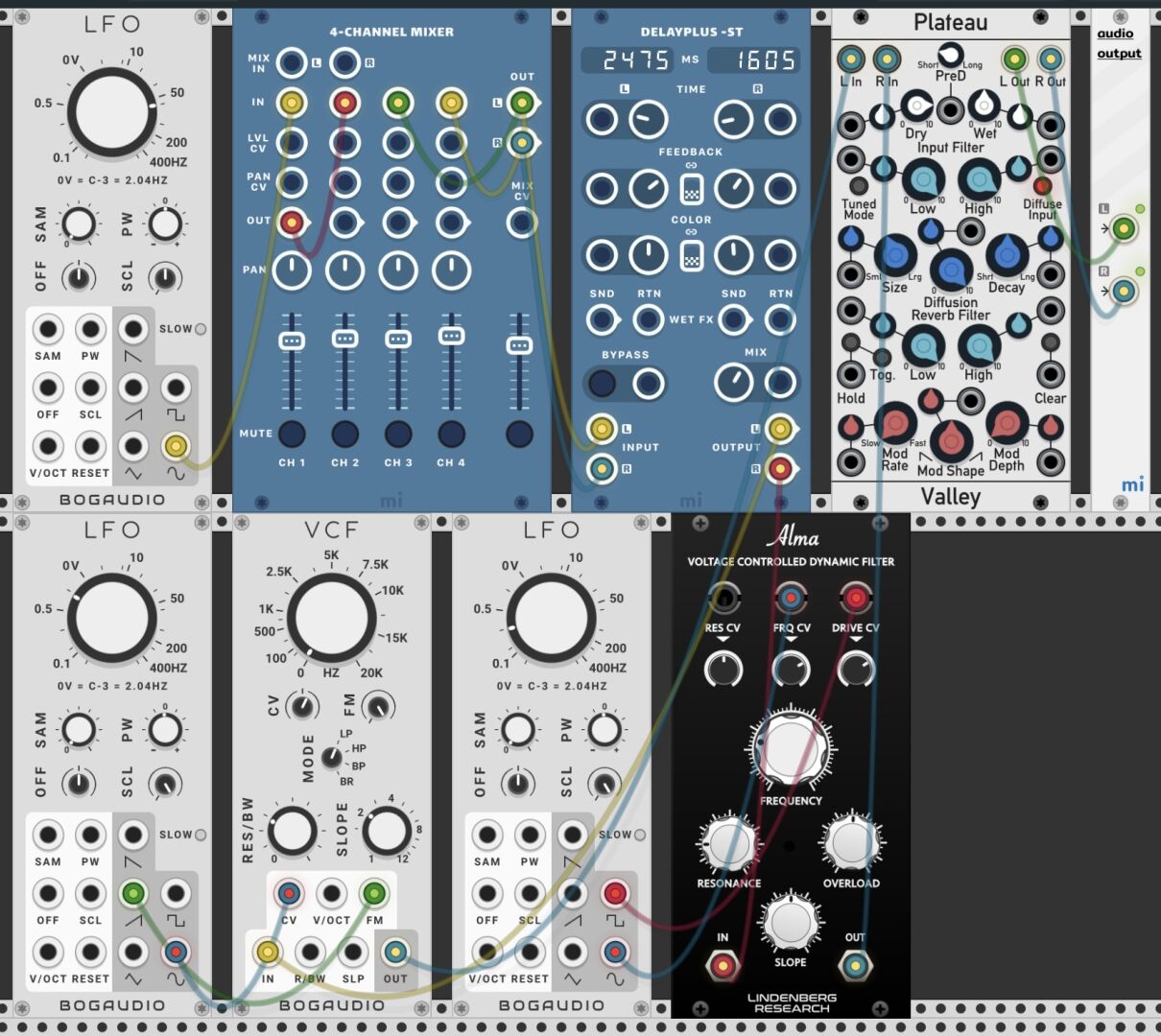Click the RES CV jack on Alma
Image resolution: width=1161 pixels, height=1036 pixels.
(723, 600)
